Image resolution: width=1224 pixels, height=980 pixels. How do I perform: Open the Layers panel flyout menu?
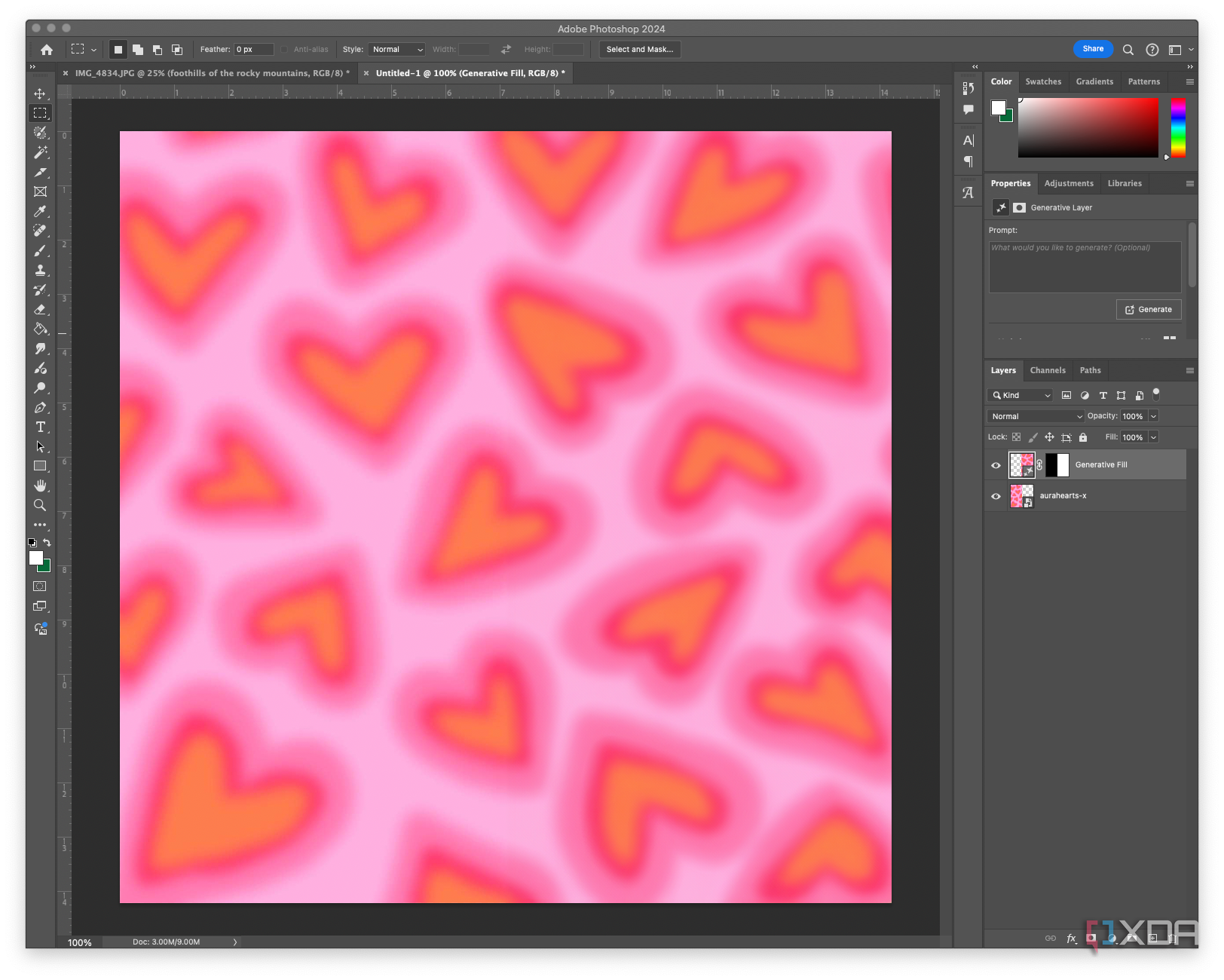pyautogui.click(x=1190, y=370)
